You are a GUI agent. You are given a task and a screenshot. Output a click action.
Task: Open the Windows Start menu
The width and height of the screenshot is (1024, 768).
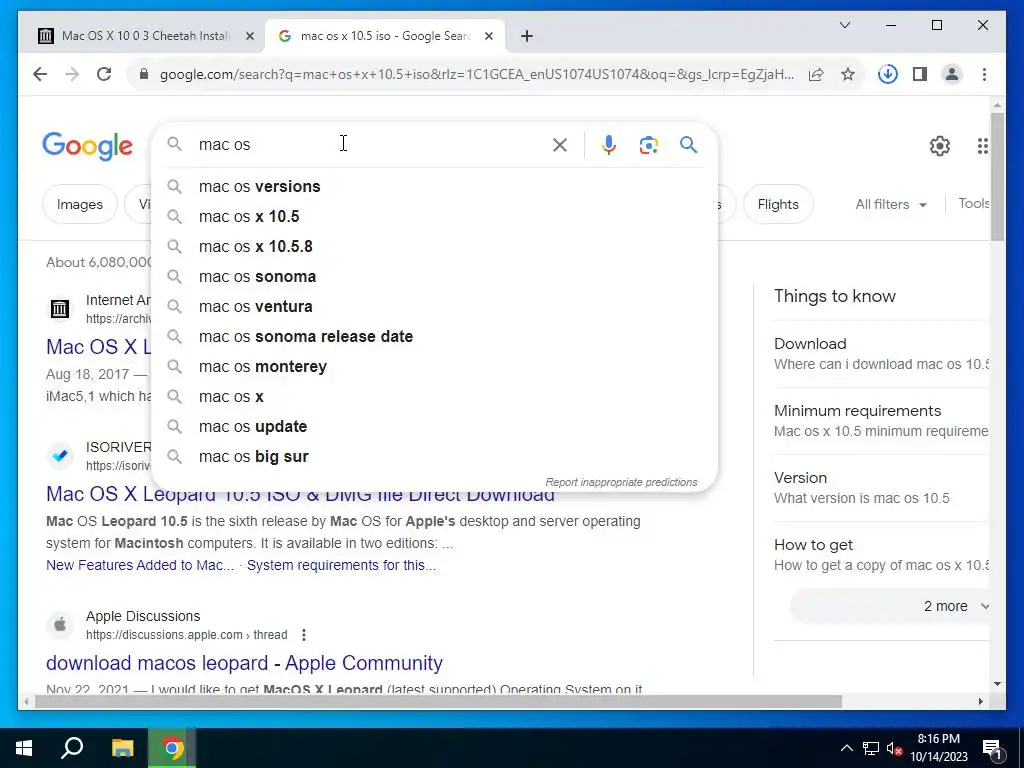pos(24,748)
